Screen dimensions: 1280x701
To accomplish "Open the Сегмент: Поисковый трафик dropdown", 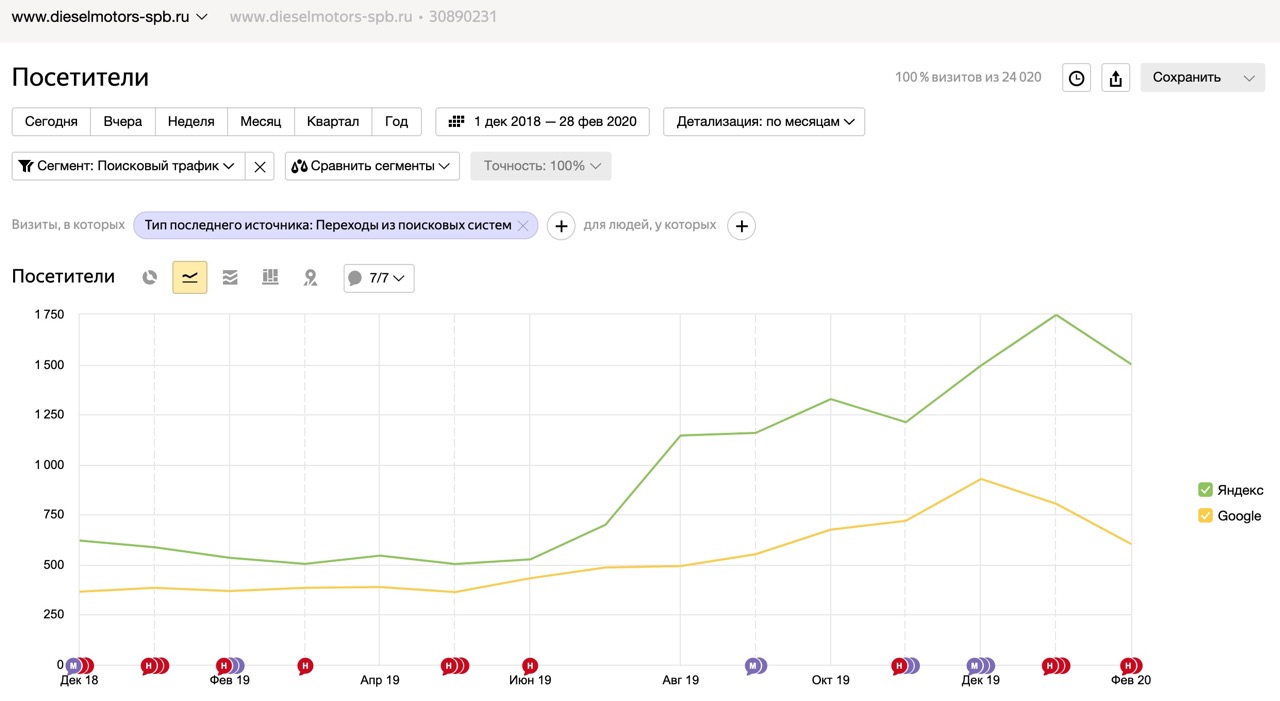I will click(128, 166).
